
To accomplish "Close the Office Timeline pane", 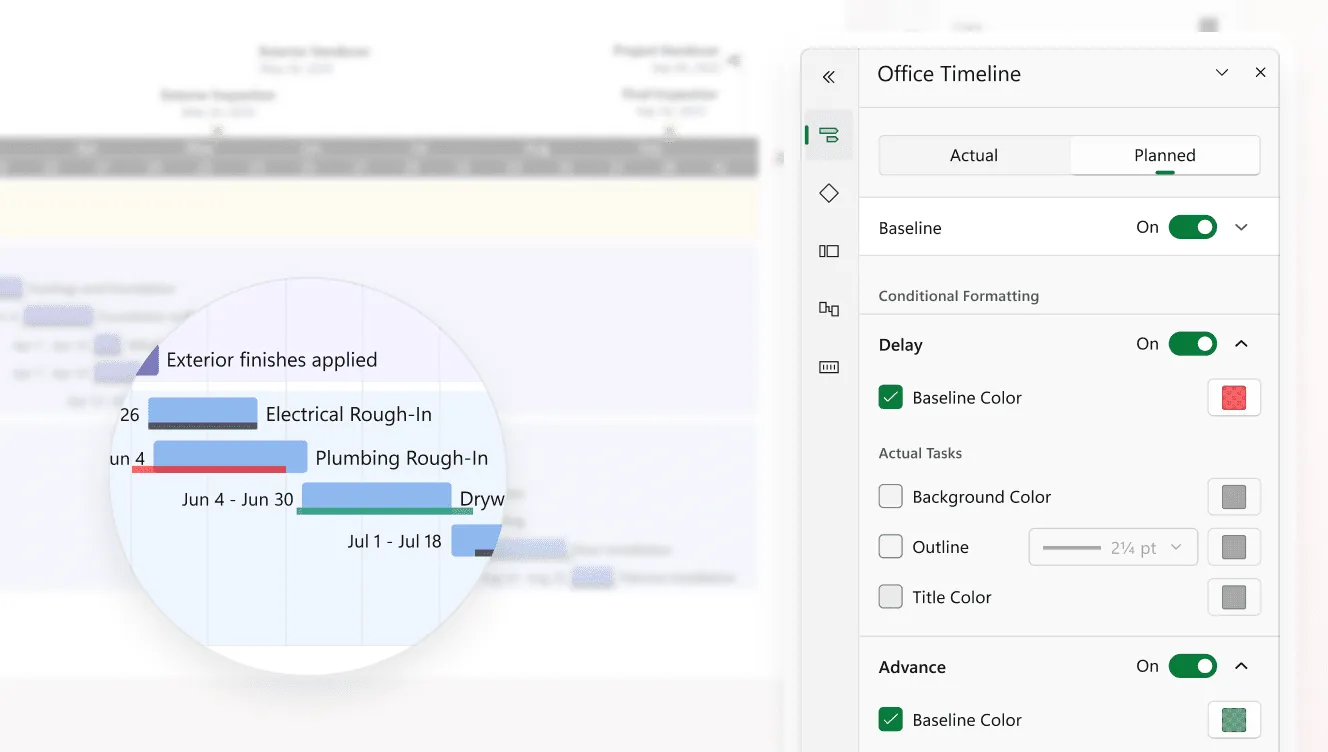I will point(1260,73).
